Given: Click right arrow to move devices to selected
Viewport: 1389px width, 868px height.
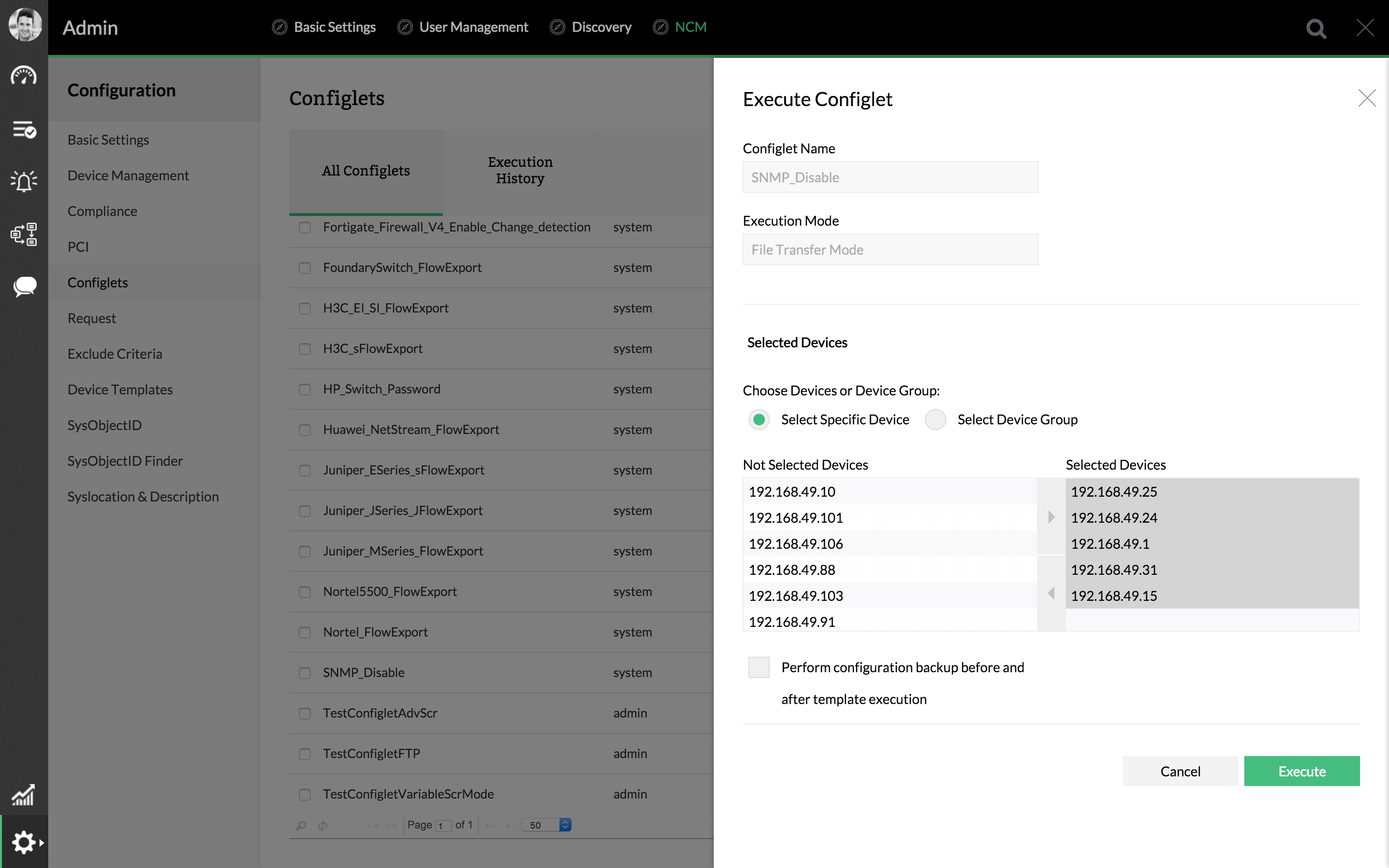Looking at the screenshot, I should tap(1051, 517).
